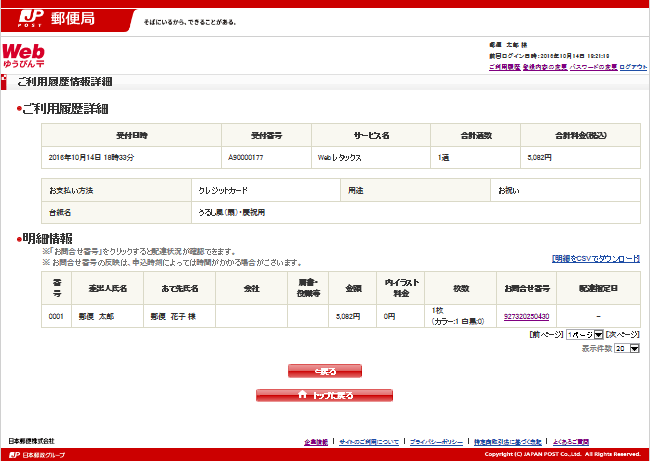The height and width of the screenshot is (464, 653).
Task: Click the ログアウト link
Action: pyautogui.click(x=633, y=67)
